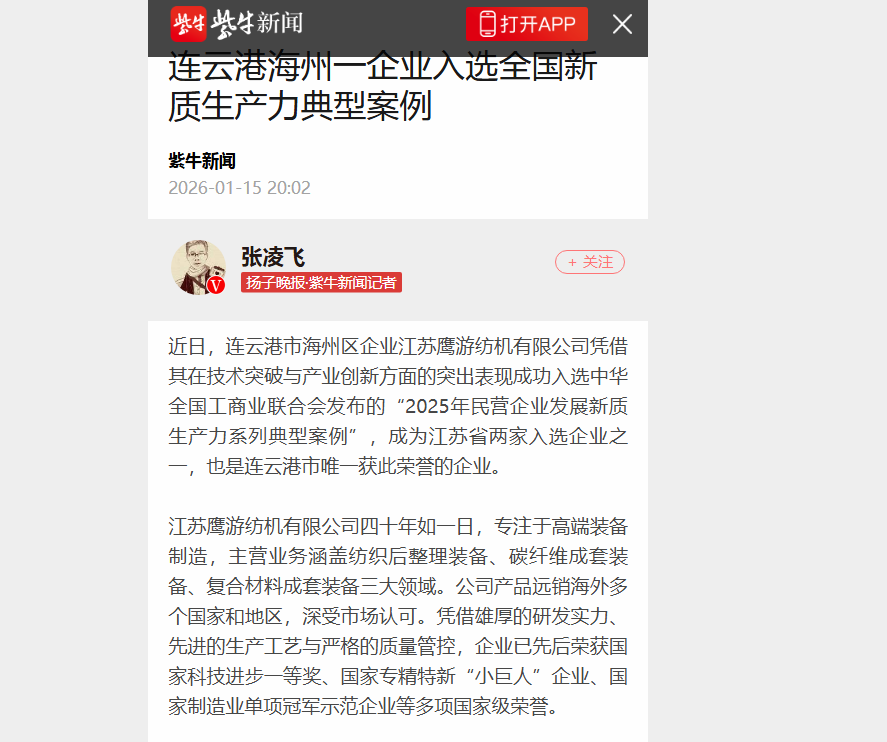
Task: Click the 紫牛新闻 wordmark in the top banner
Action: (257, 24)
